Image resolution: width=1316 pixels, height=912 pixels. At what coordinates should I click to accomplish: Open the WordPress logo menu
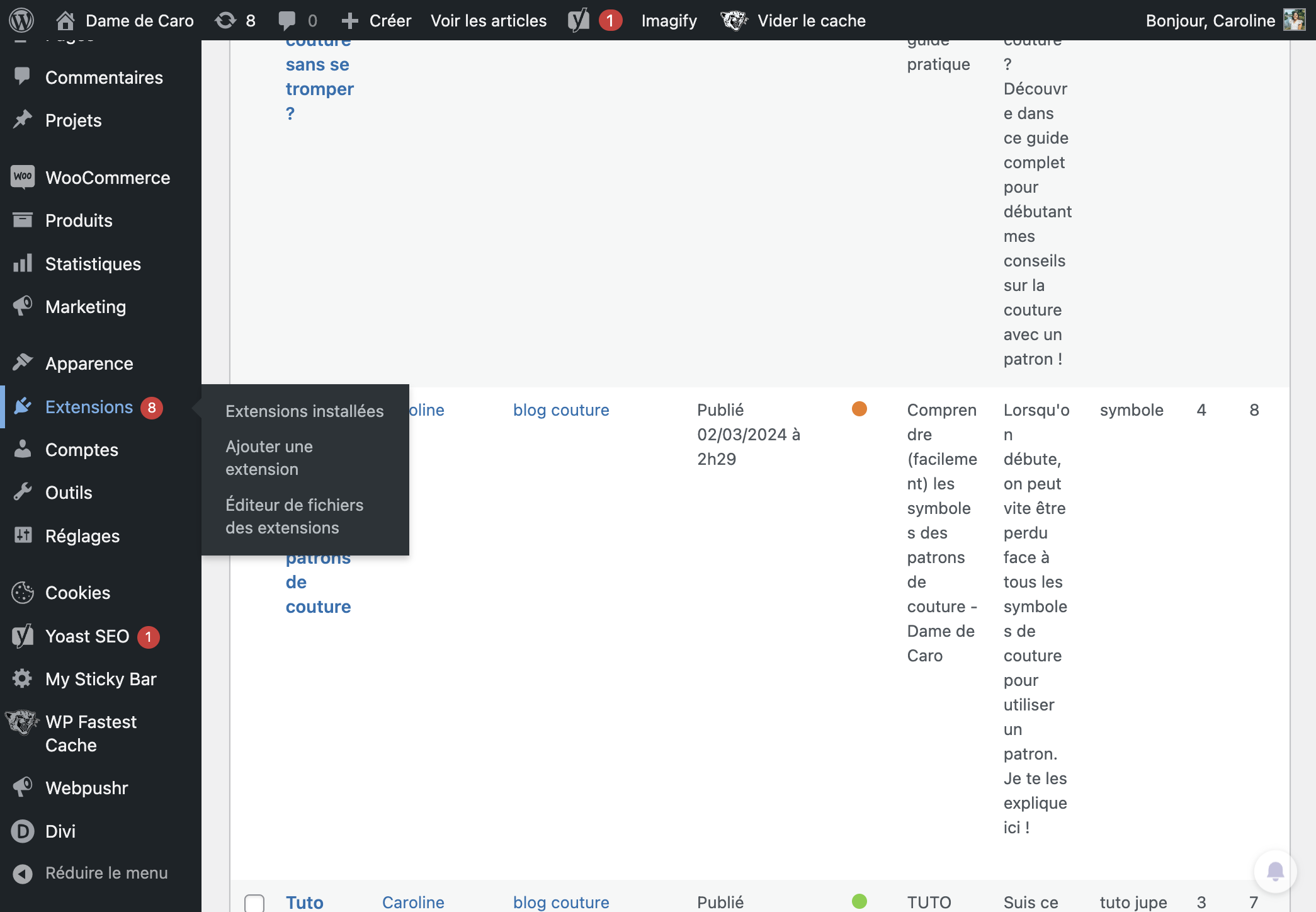21,20
